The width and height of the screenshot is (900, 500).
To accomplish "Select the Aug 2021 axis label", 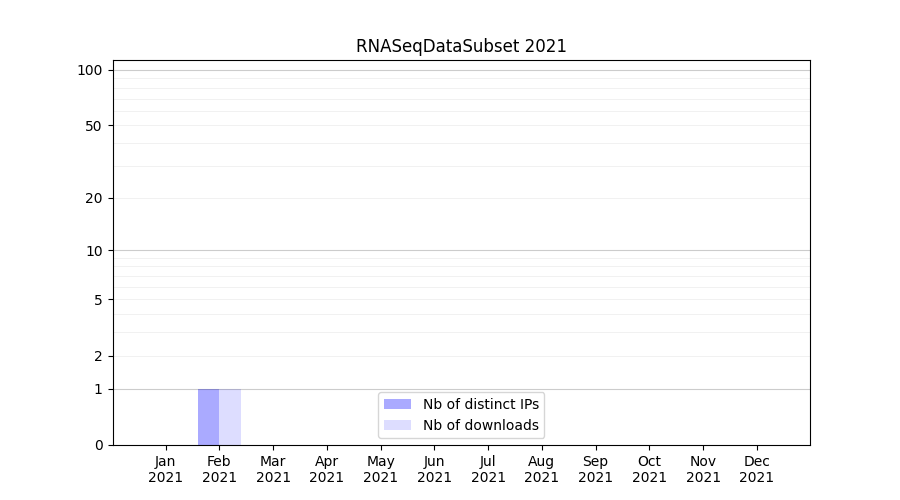I will [541, 469].
